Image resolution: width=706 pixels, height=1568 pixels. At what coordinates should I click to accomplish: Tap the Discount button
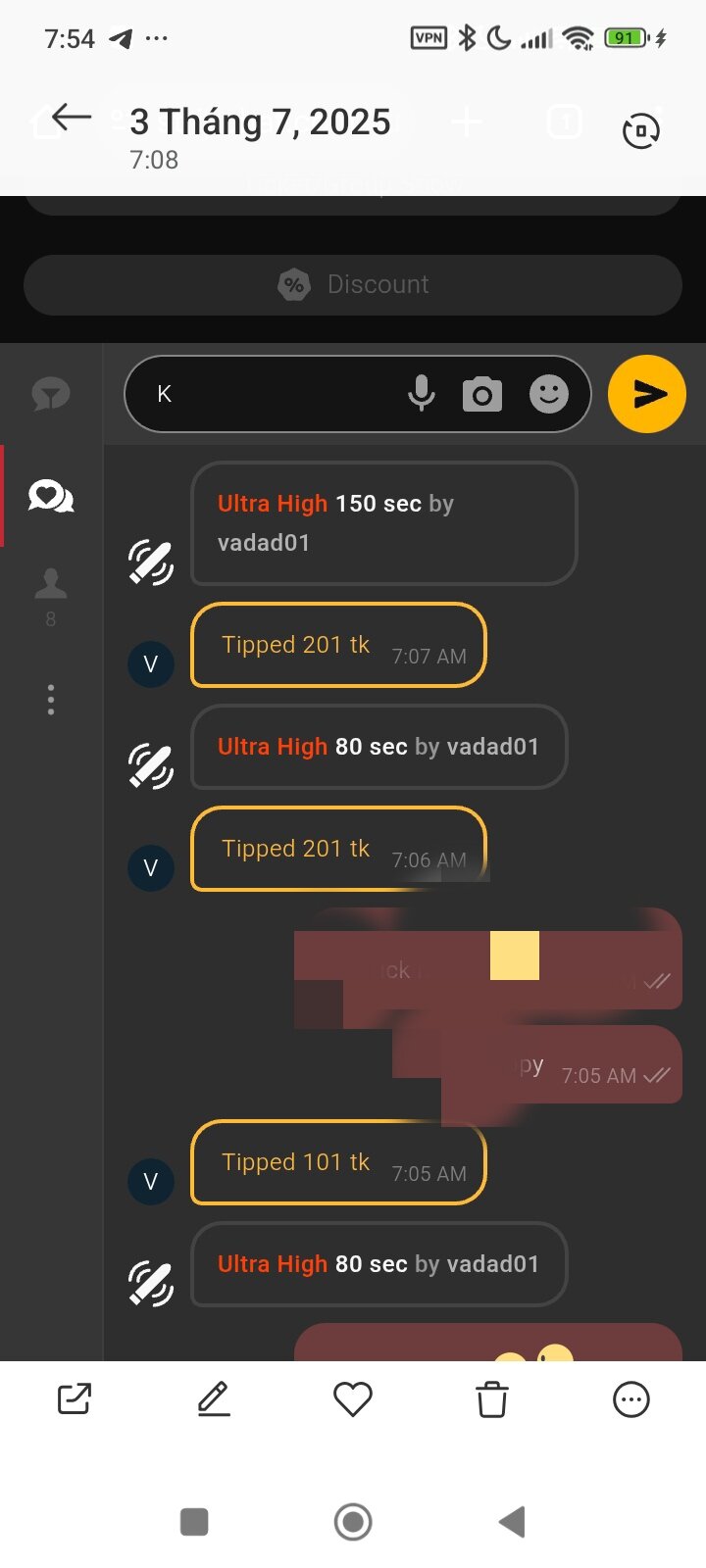353,284
